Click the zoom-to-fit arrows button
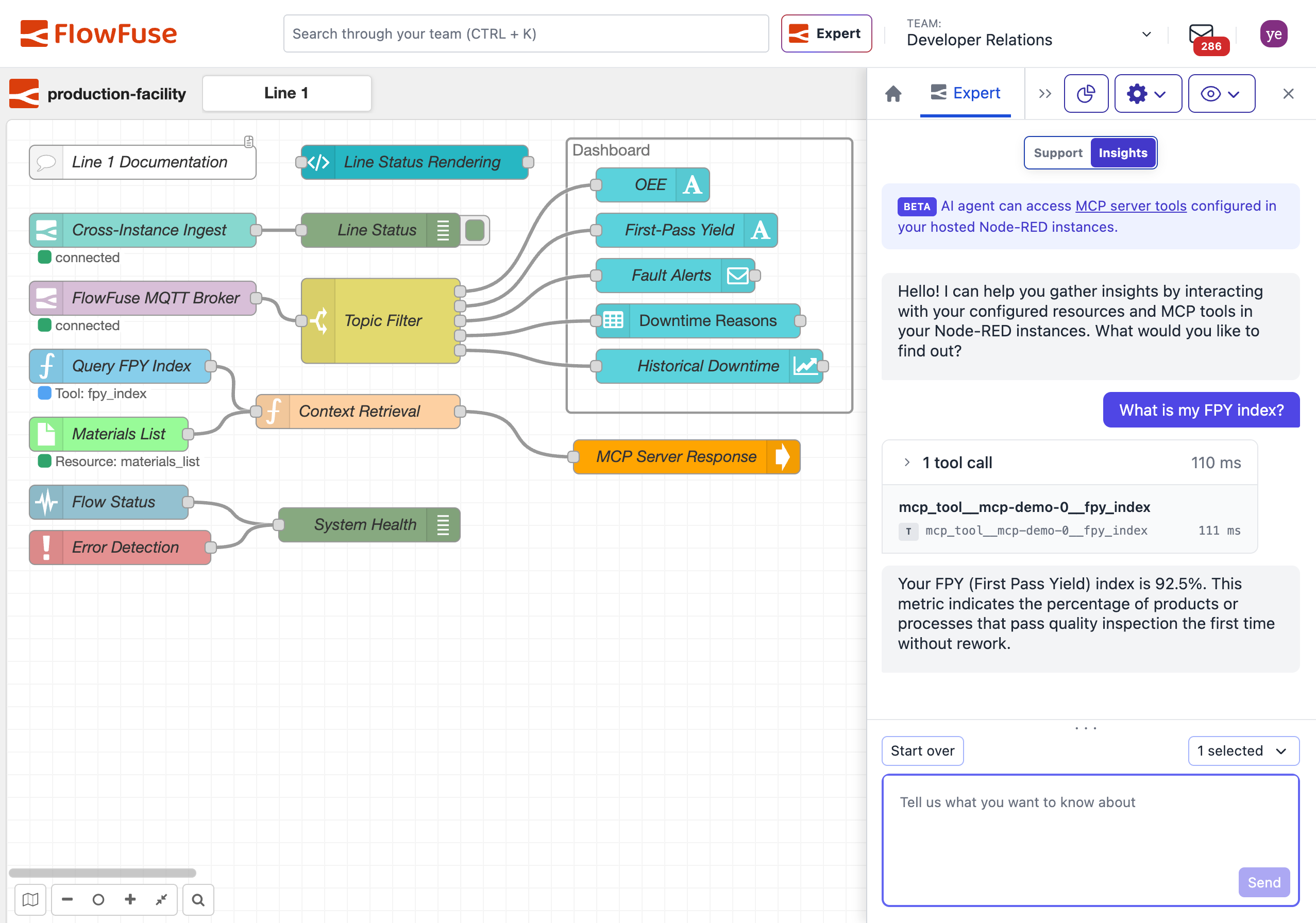This screenshot has height=923, width=1316. point(161,900)
